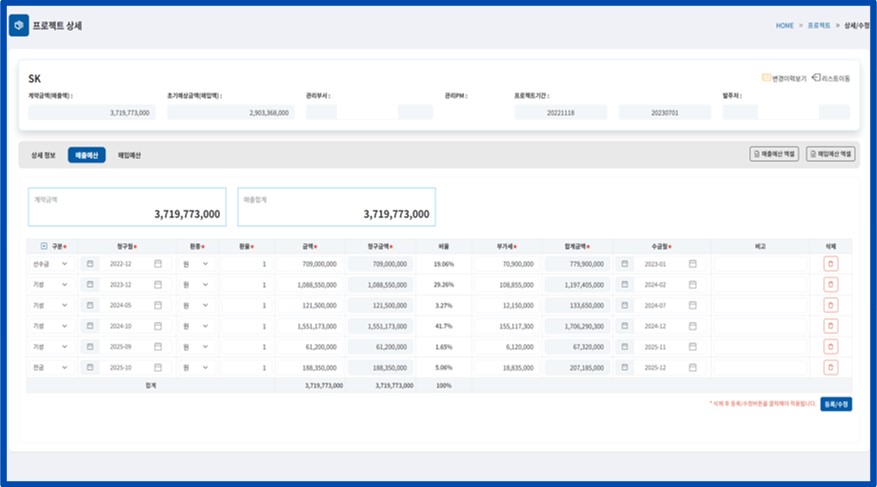The image size is (877, 487).
Task: Remove the 2024-10 기성 row with trash icon
Action: 830,326
